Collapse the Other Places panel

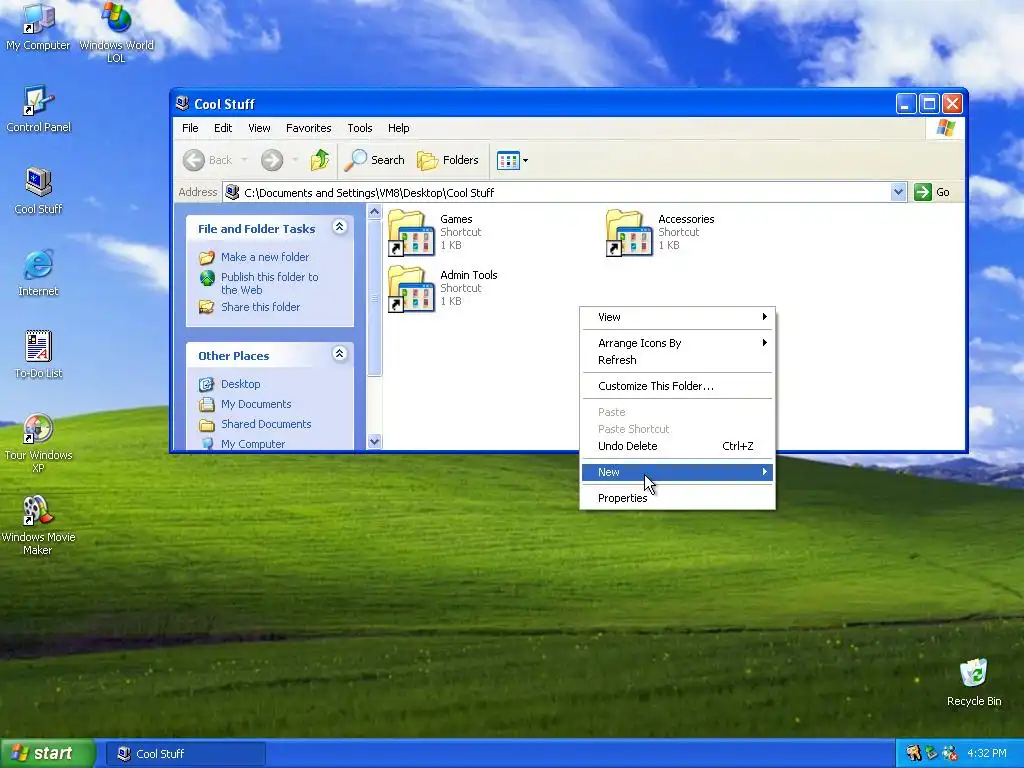point(340,354)
